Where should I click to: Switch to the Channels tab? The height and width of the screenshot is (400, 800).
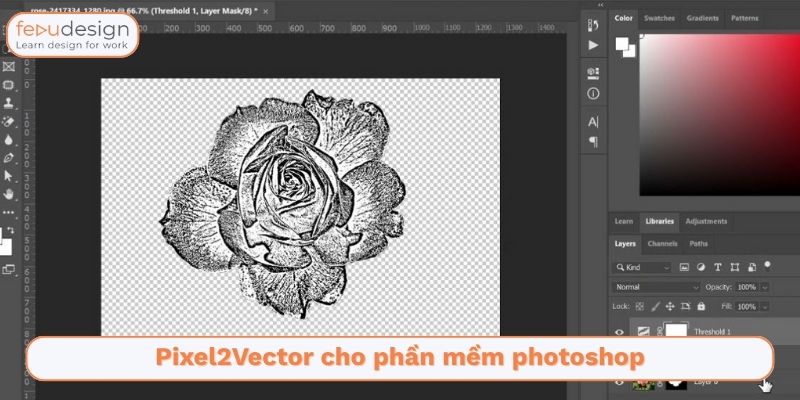(662, 244)
